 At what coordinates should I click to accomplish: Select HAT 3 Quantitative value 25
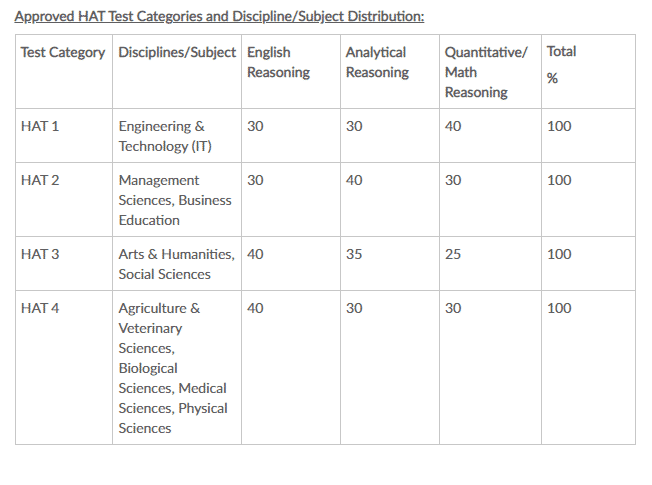tap(453, 254)
